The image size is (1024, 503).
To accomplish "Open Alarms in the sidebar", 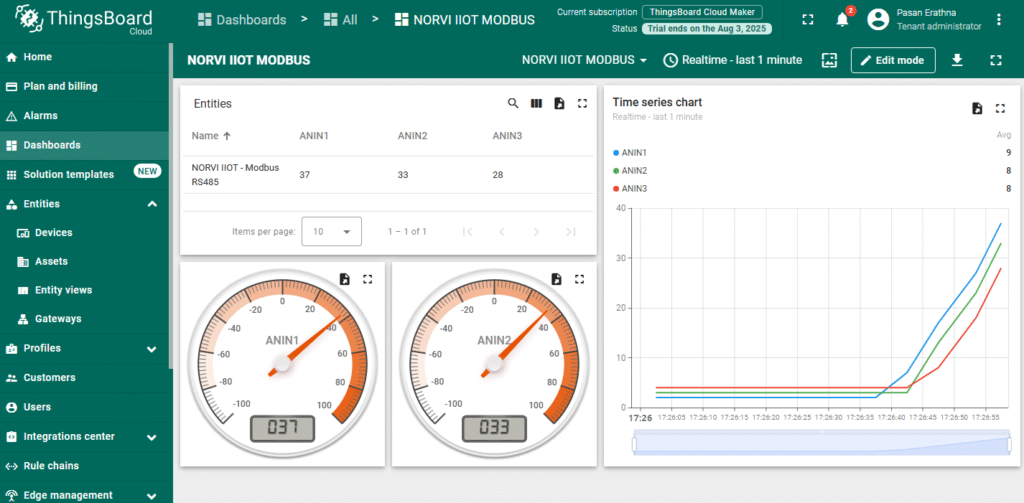I will [x=40, y=116].
